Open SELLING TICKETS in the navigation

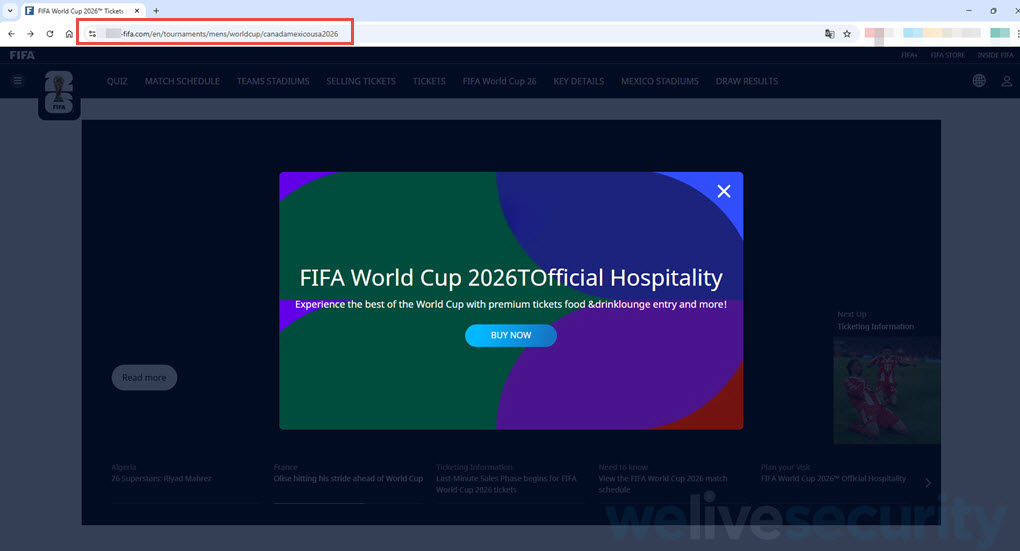tap(361, 81)
